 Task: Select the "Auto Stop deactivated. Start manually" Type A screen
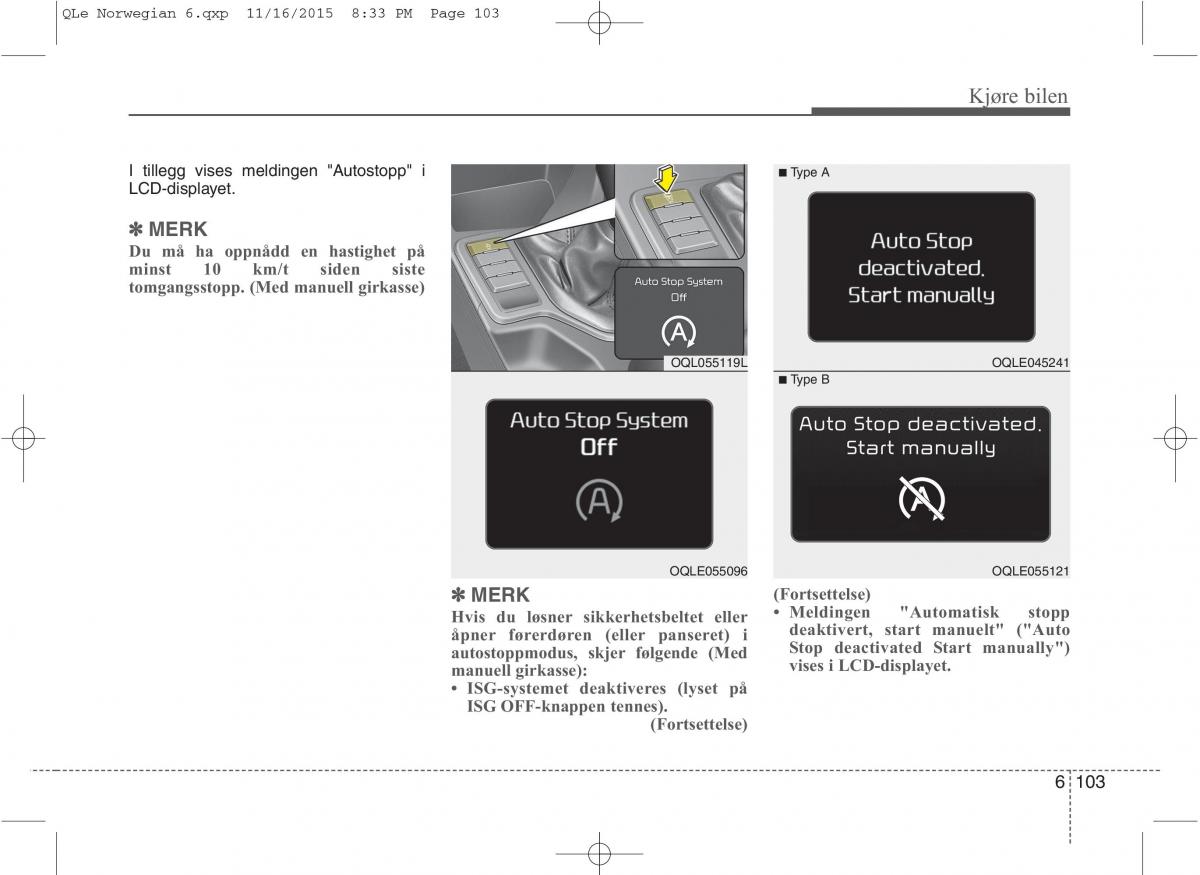coord(921,267)
